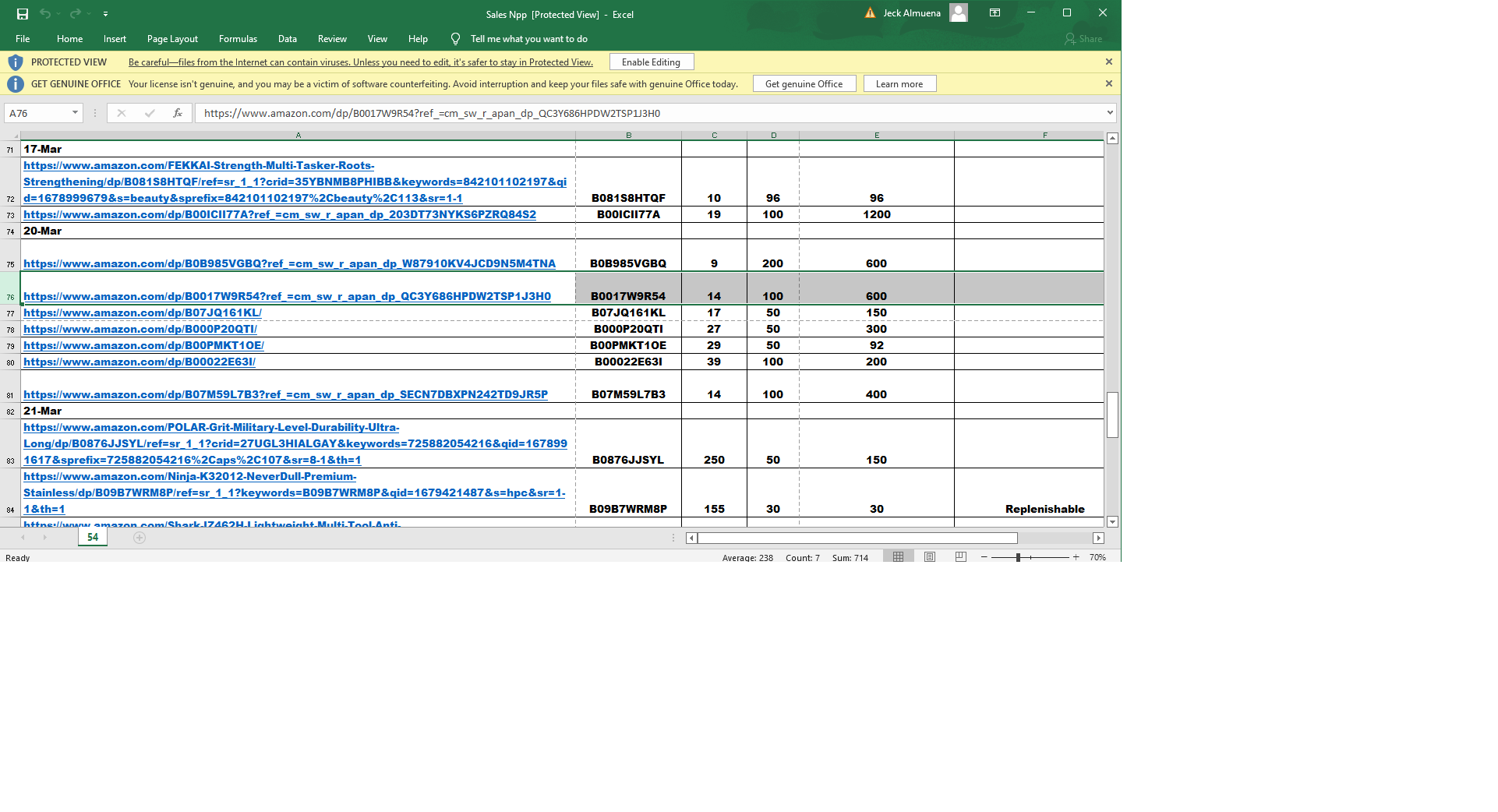Select the sheet tab named 54
Viewport: 1498px width, 812px height.
tap(93, 538)
